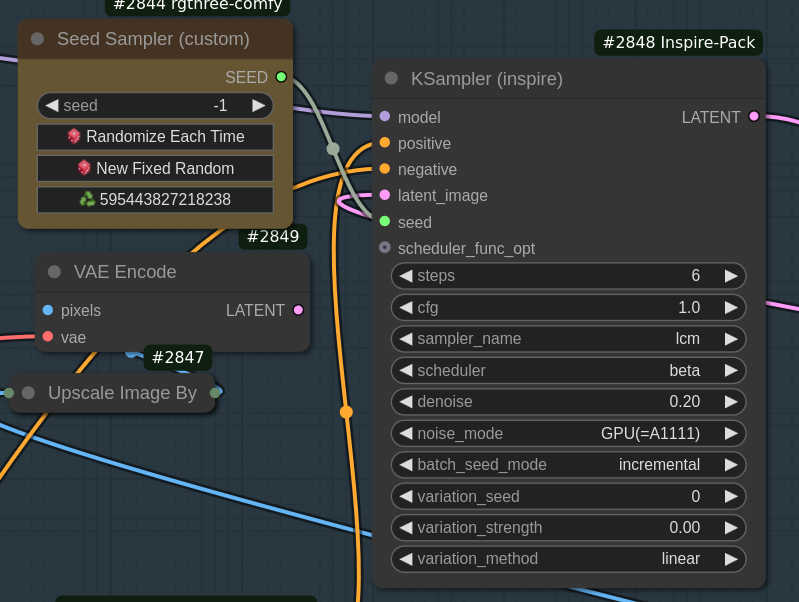Decrease the variation_strength value
799x602 pixels.
pyautogui.click(x=406, y=528)
